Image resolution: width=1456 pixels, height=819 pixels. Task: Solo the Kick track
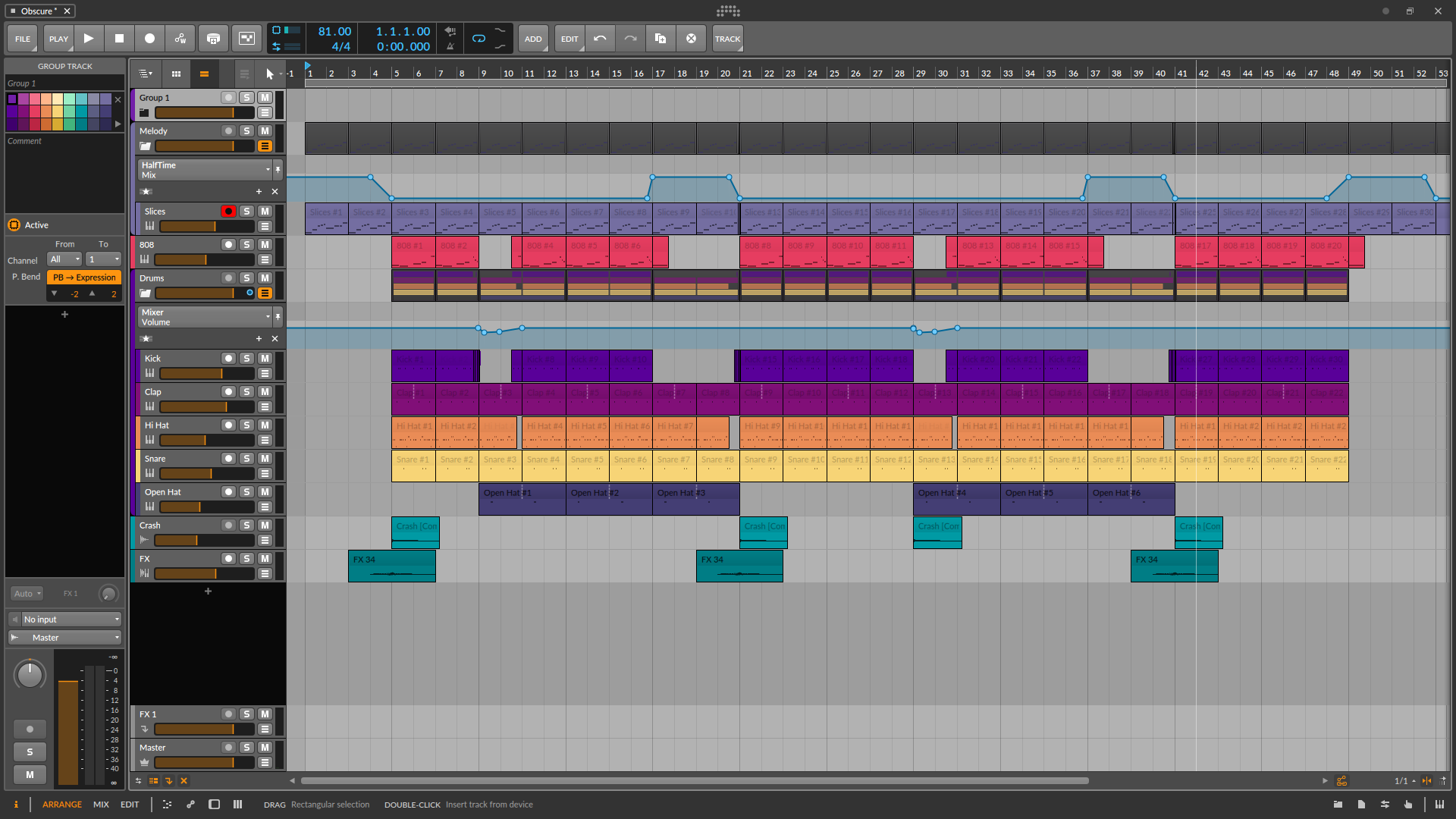point(246,359)
